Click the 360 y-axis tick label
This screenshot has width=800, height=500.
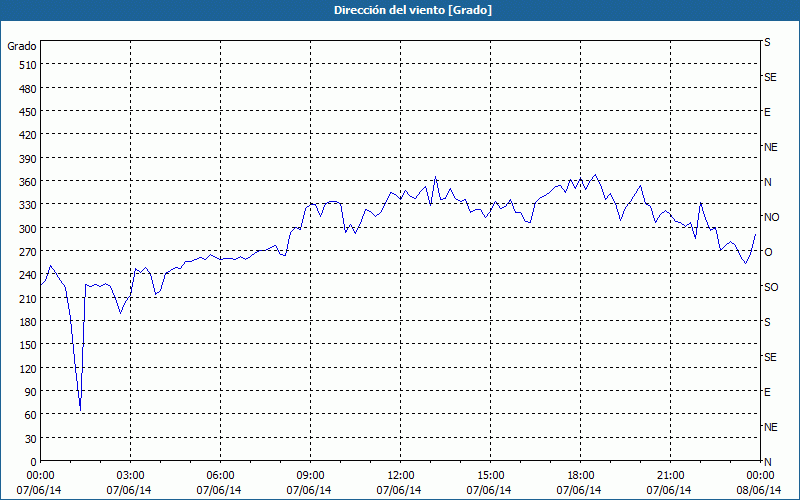29,182
